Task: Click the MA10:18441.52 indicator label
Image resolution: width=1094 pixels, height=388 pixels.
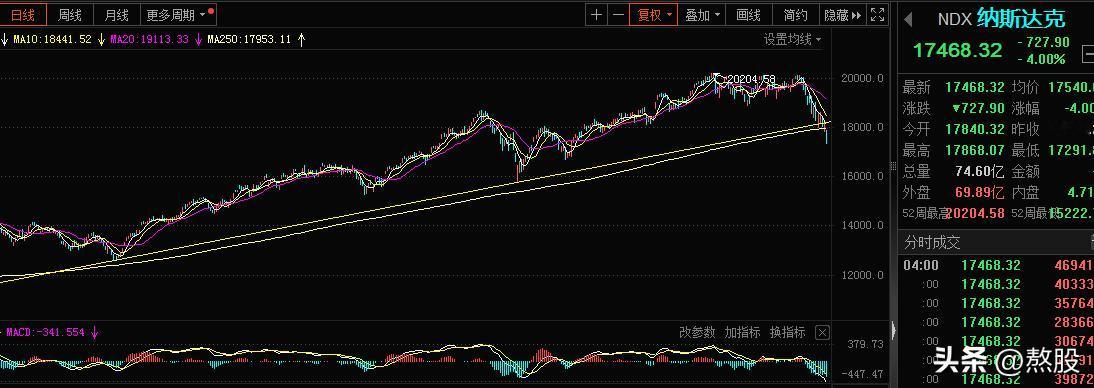Action: click(x=53, y=40)
